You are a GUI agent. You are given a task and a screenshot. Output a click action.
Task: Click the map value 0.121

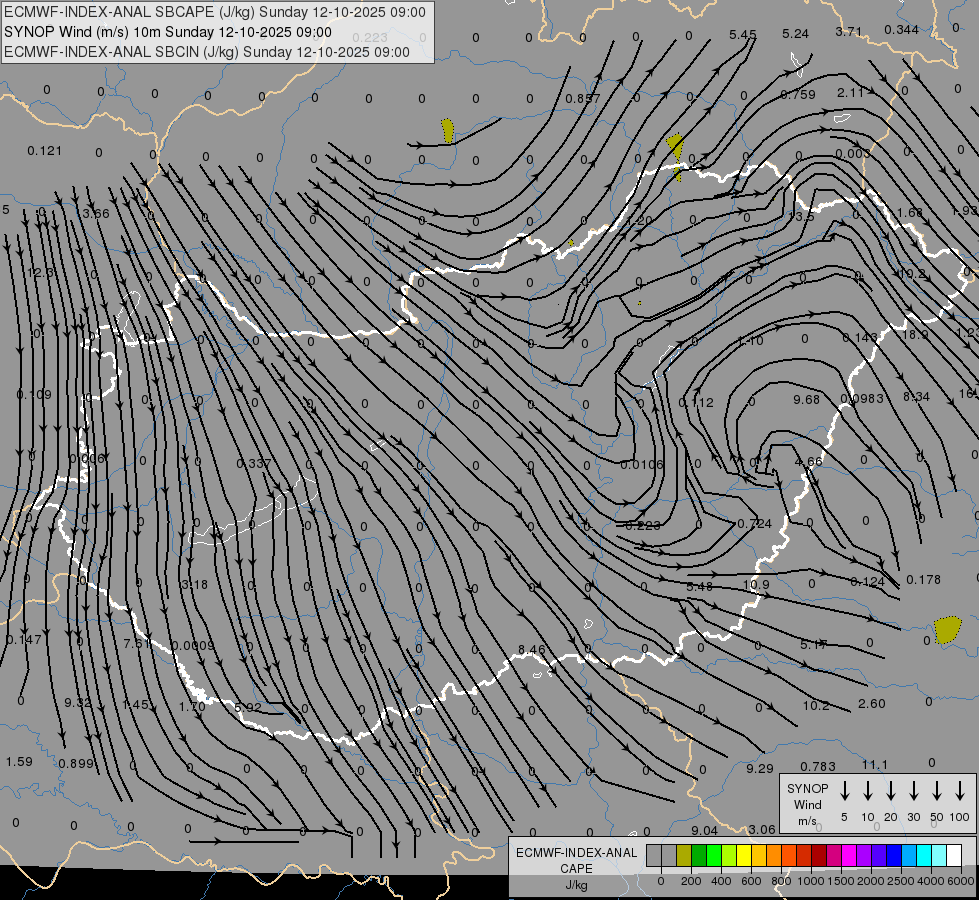click(x=45, y=151)
